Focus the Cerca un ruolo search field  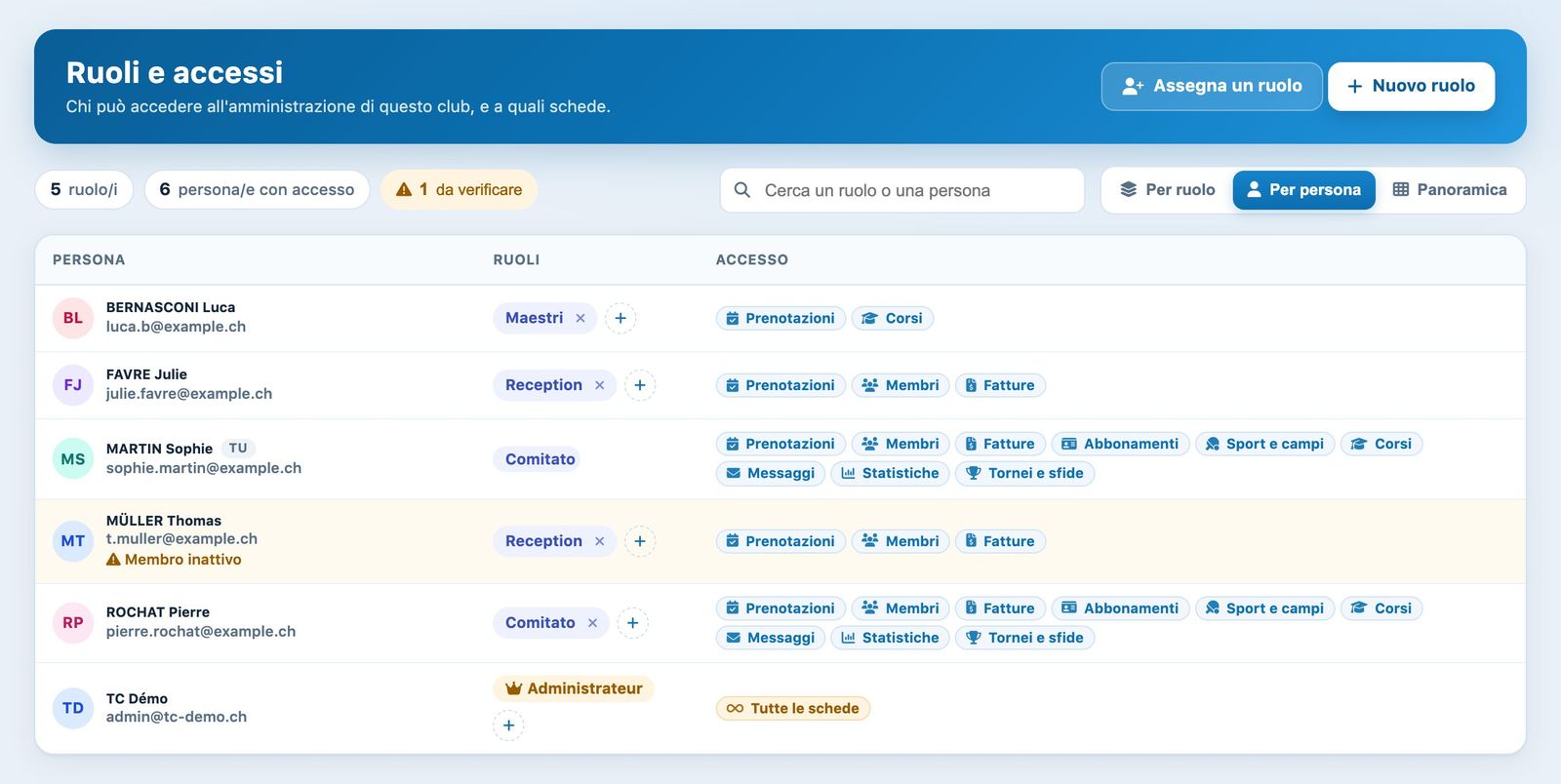click(902, 190)
